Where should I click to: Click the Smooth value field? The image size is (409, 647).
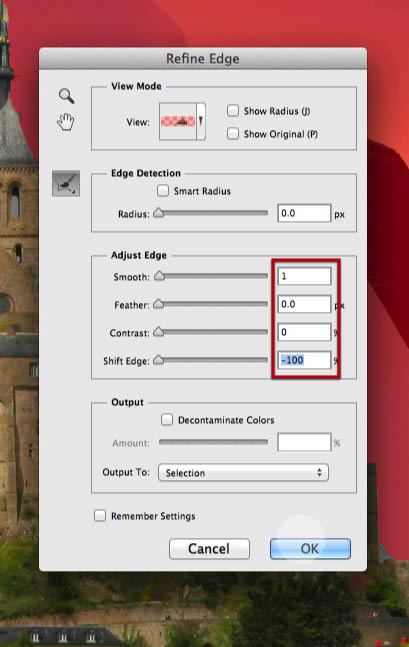tap(304, 276)
